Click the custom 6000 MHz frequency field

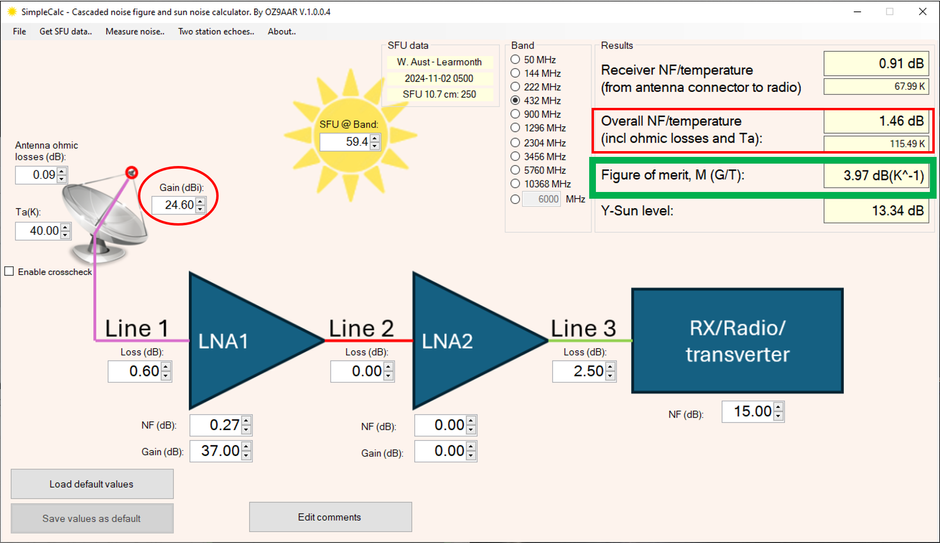click(541, 199)
